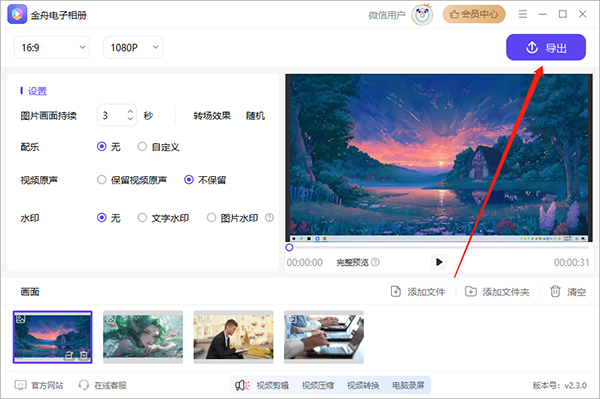Click replace icon on first thumbnail

69,355
